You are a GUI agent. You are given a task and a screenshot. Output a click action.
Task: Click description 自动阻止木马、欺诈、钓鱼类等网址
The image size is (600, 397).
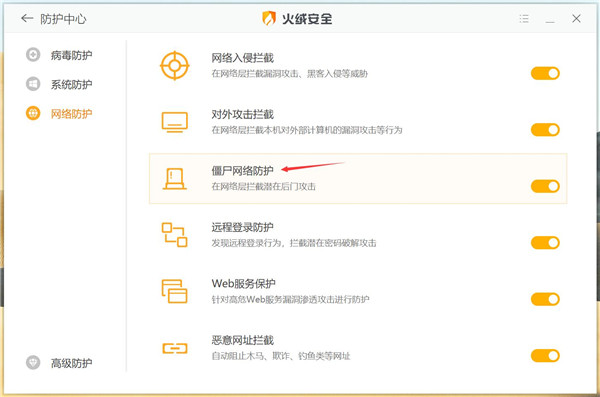point(281,356)
